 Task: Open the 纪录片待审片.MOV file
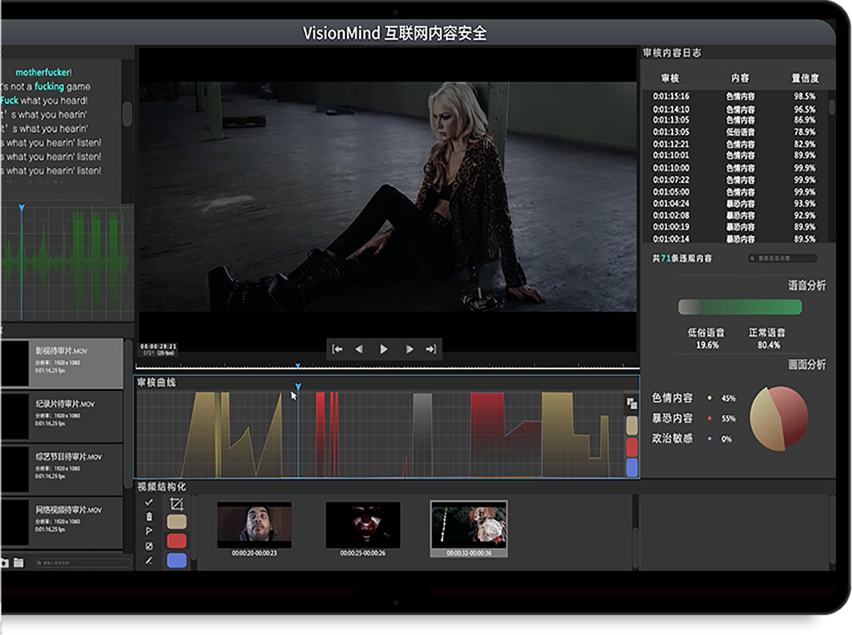click(62, 415)
